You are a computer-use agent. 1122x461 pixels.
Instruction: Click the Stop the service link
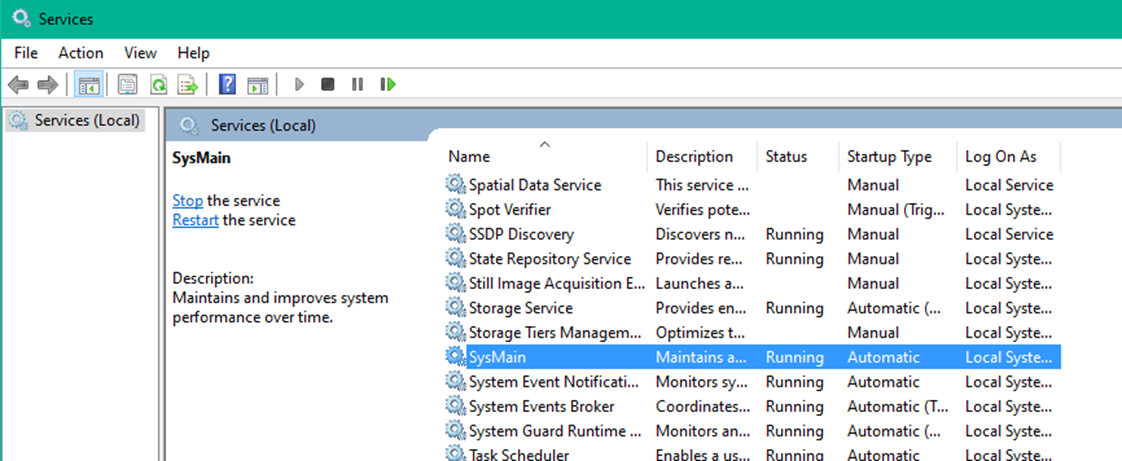click(x=187, y=201)
